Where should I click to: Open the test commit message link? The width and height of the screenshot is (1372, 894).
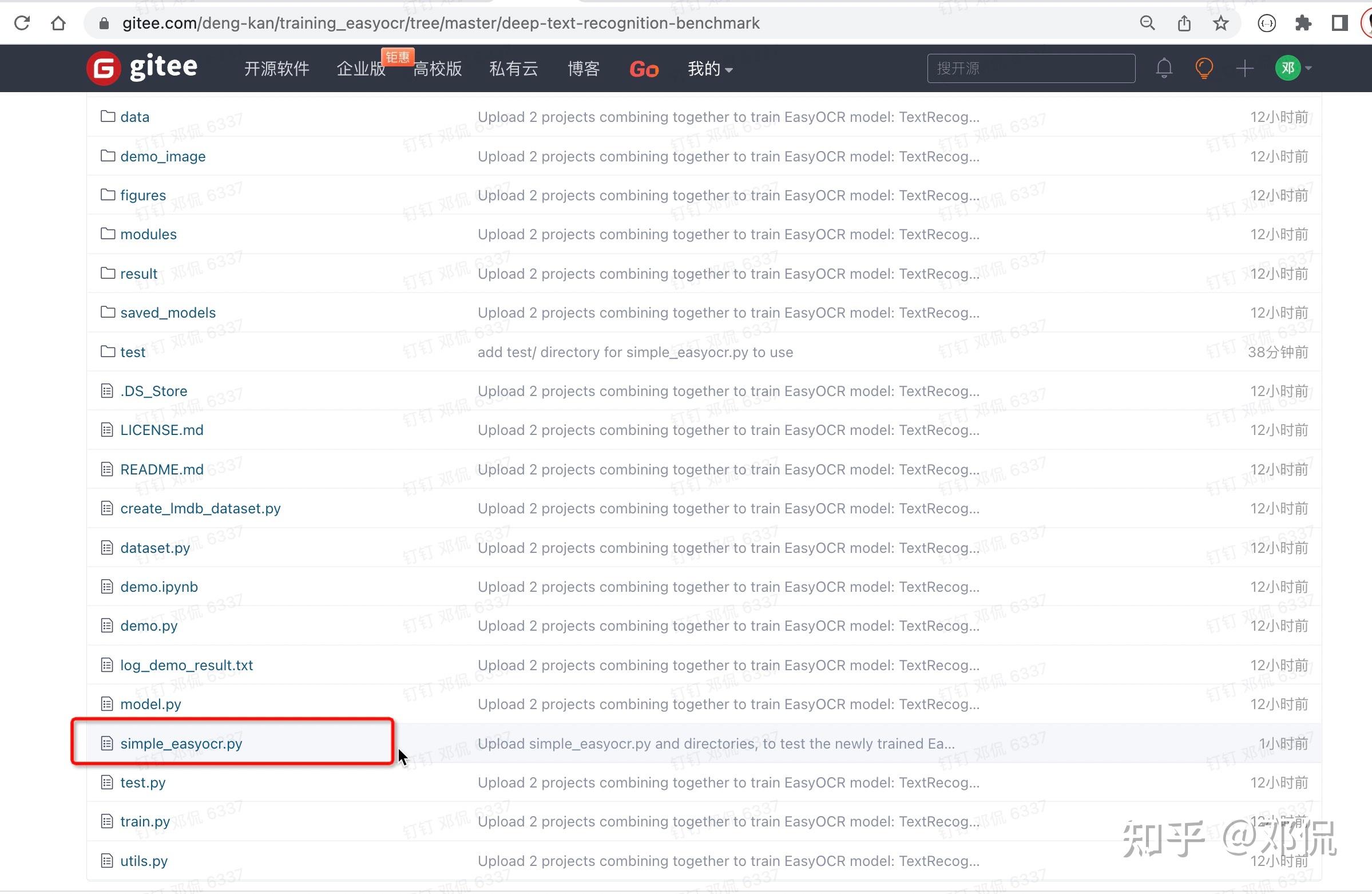pos(635,352)
